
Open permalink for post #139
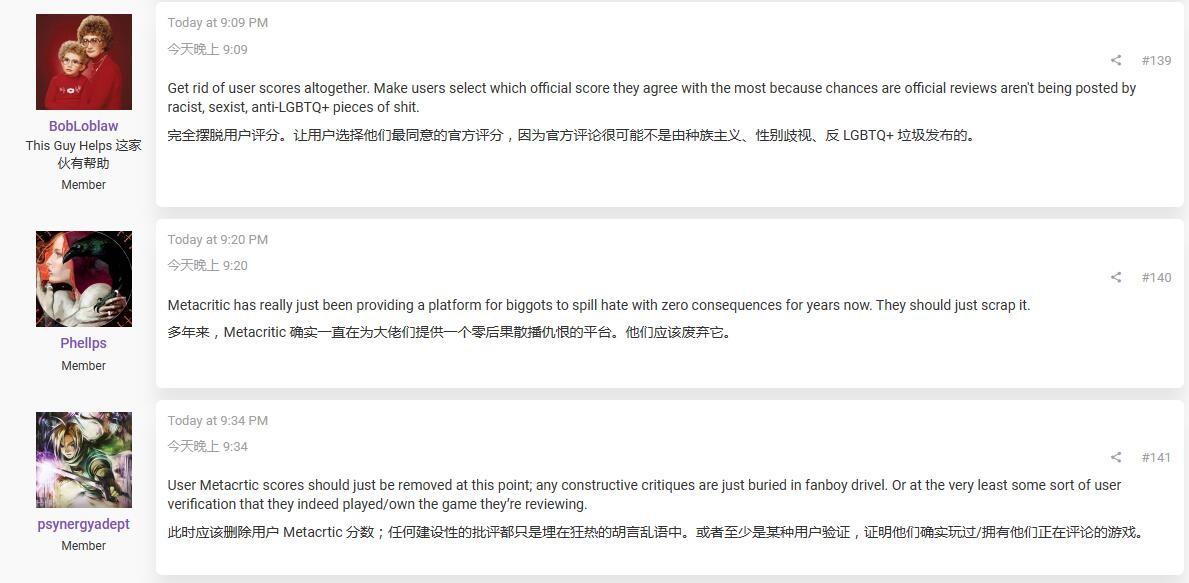click(x=1156, y=61)
